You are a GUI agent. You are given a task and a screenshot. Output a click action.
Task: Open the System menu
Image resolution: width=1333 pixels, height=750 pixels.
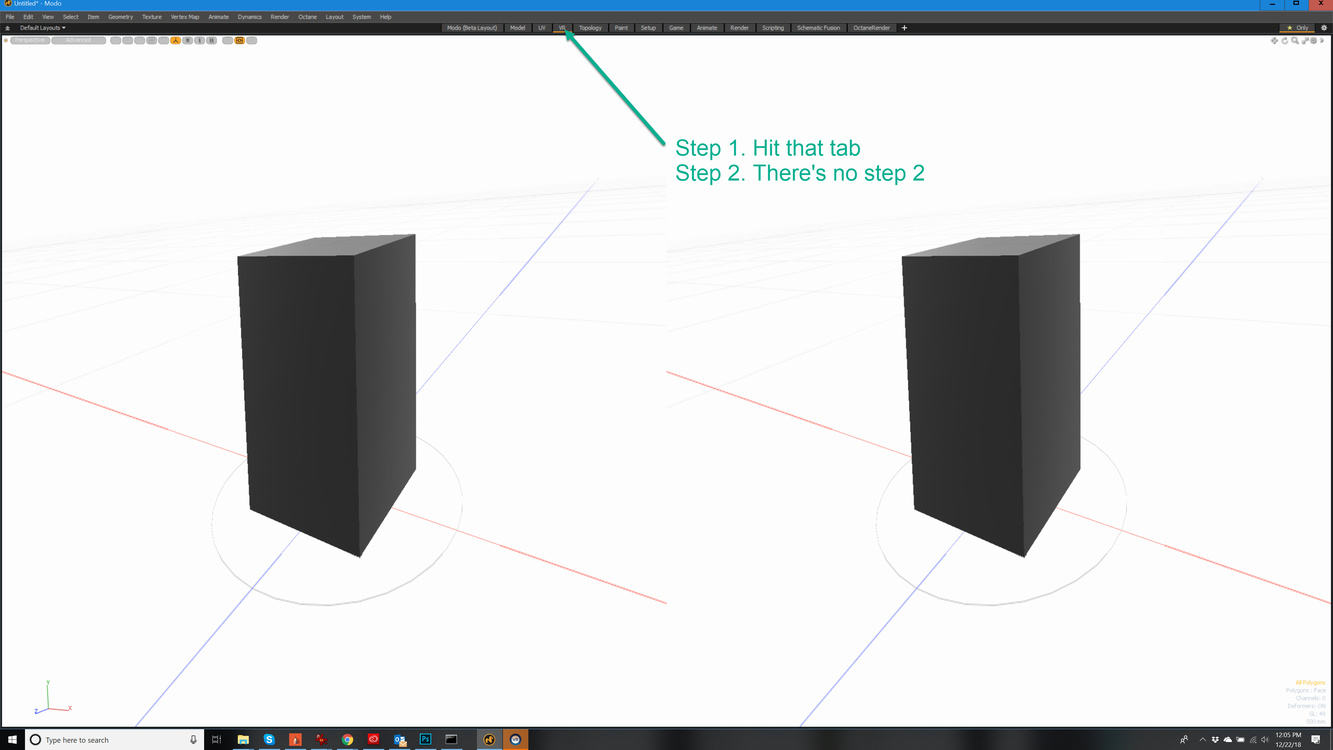[x=361, y=17]
